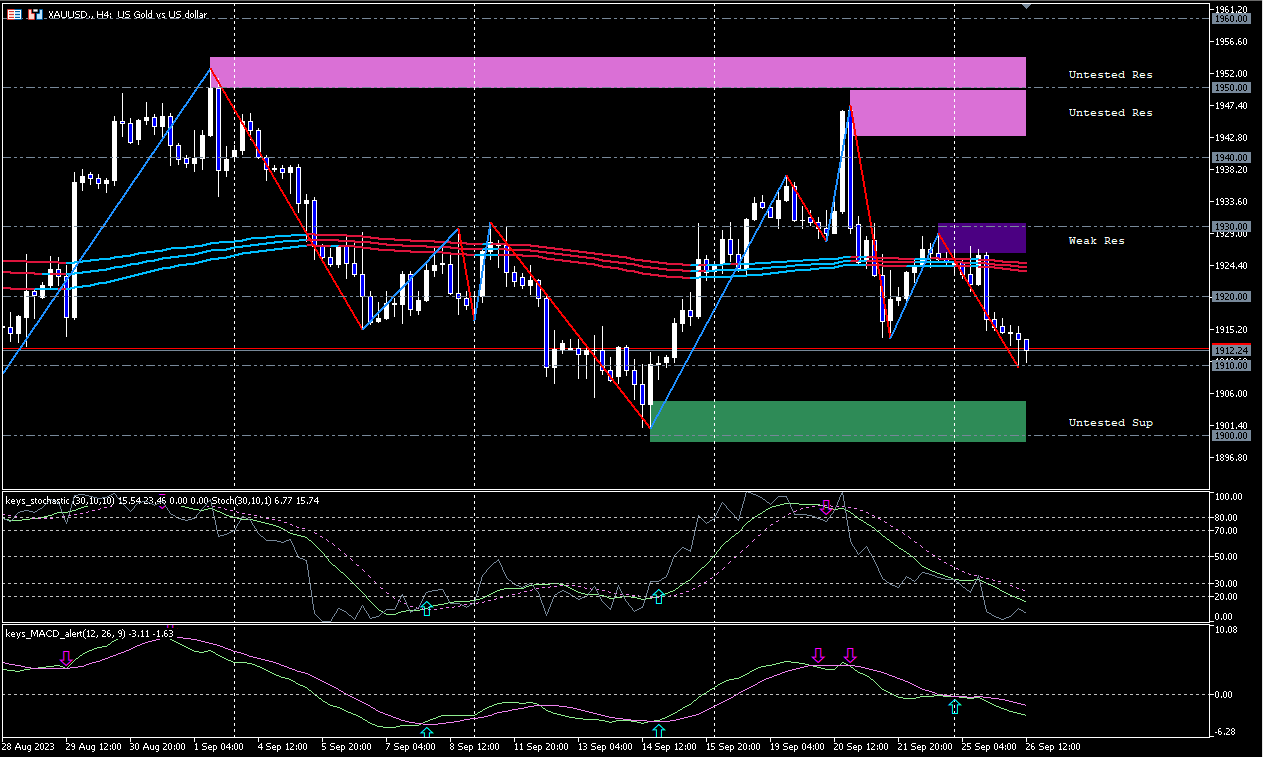This screenshot has width=1263, height=757.
Task: Click the Untested Sup text label
Action: [1110, 423]
